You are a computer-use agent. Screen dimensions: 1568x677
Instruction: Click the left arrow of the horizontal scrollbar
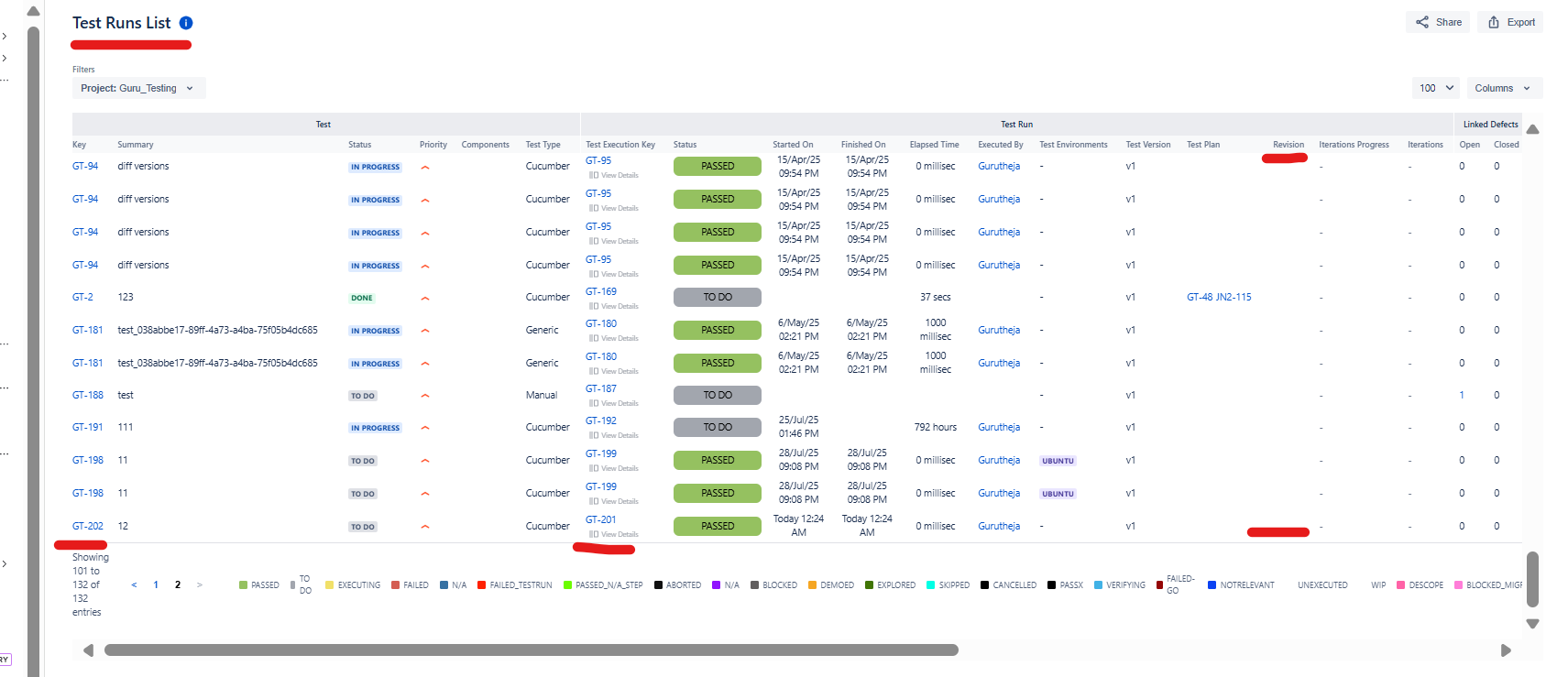(x=88, y=650)
